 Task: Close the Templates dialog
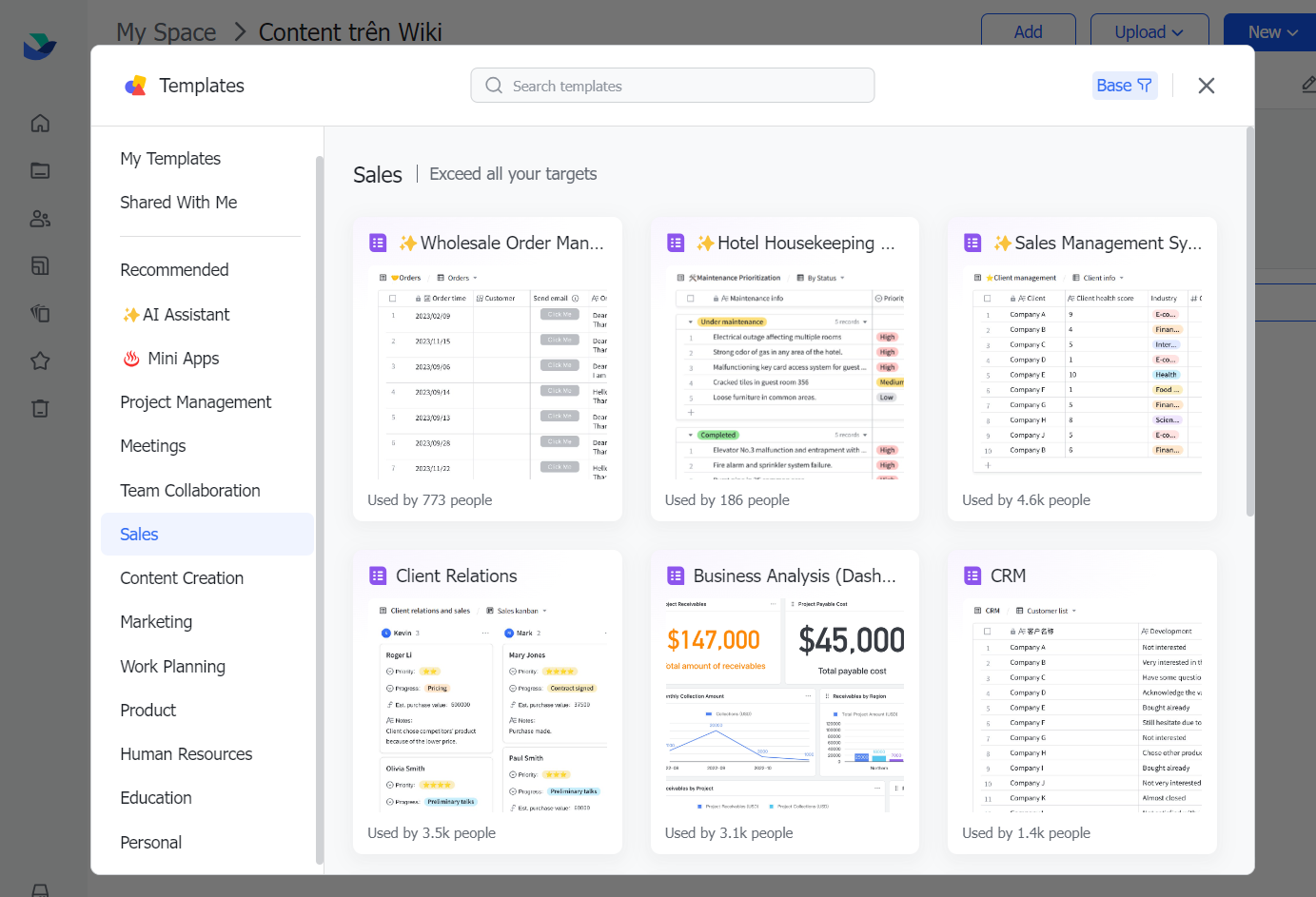pos(1206,86)
